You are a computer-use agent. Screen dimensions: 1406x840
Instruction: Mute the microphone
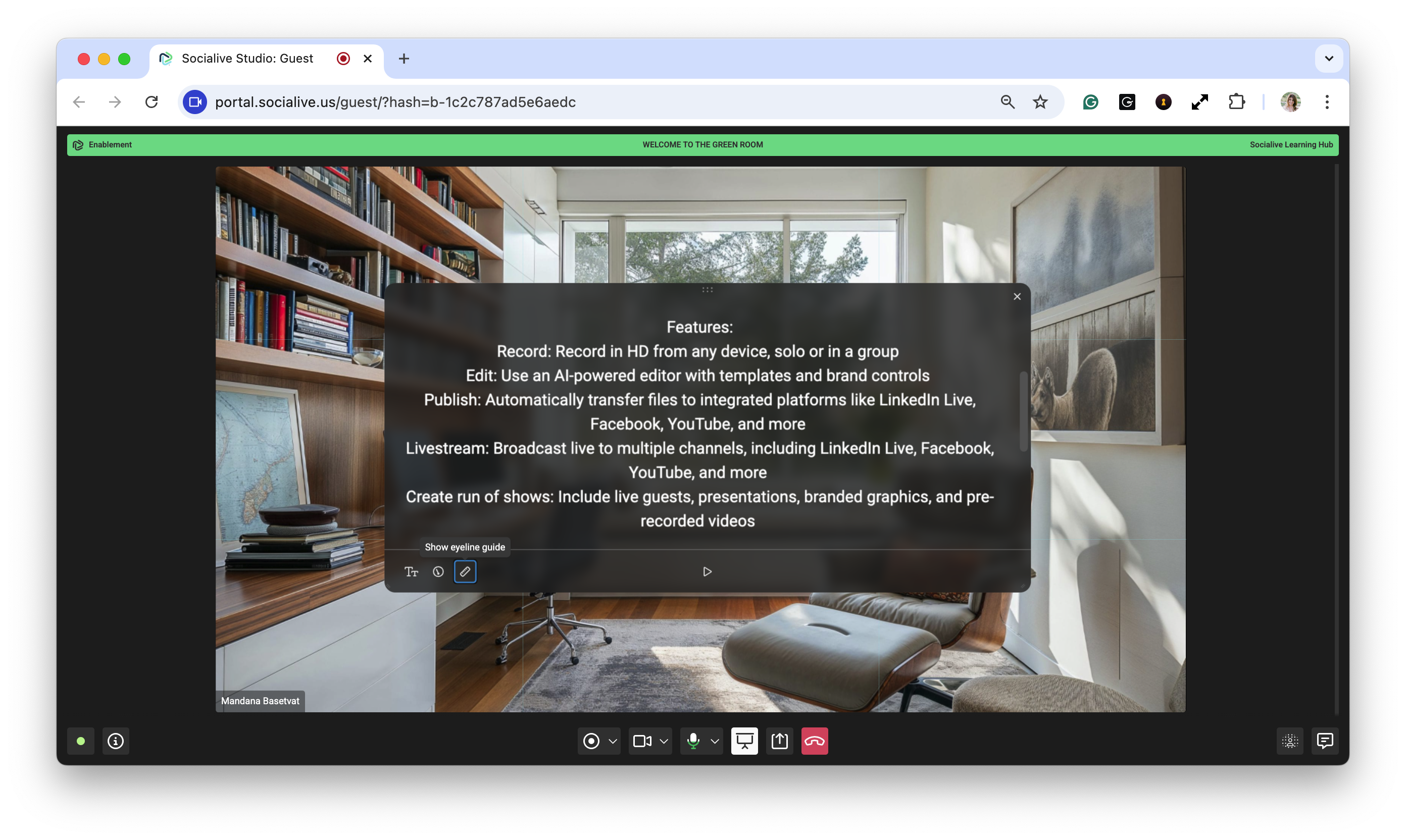click(693, 741)
